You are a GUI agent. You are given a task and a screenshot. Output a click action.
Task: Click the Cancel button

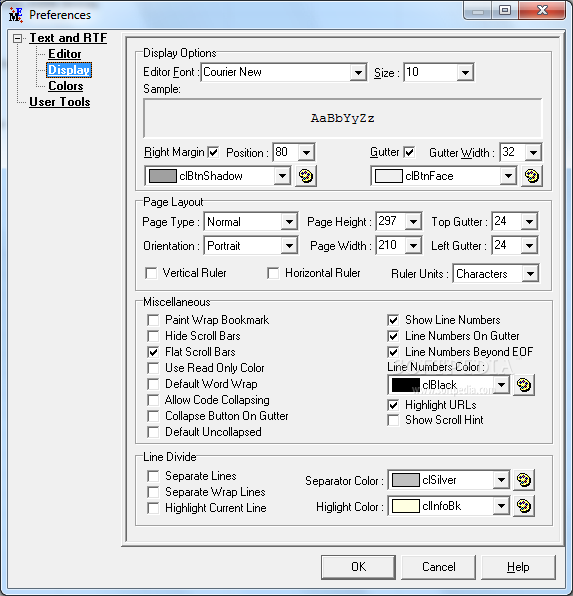point(438,567)
